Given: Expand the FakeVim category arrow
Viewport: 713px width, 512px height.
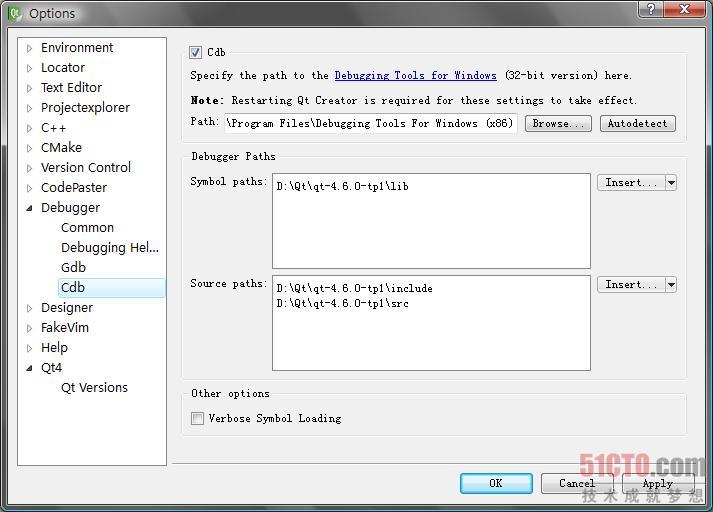Looking at the screenshot, I should click(30, 328).
